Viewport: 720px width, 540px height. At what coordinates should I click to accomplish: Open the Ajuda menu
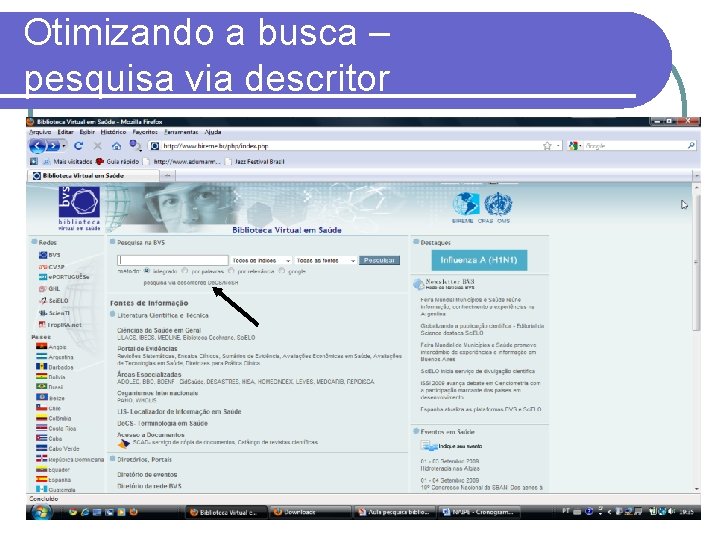pos(213,132)
